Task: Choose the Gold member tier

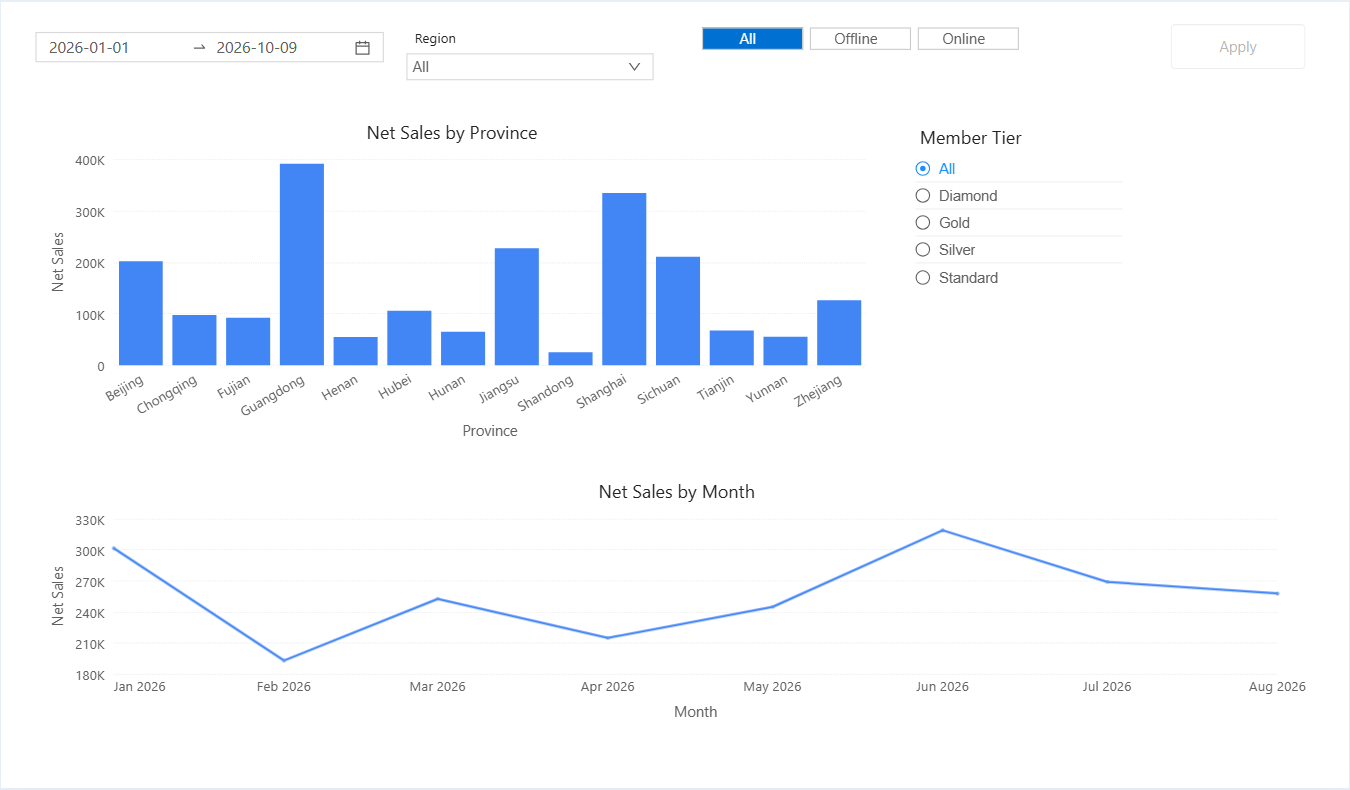Action: point(923,223)
